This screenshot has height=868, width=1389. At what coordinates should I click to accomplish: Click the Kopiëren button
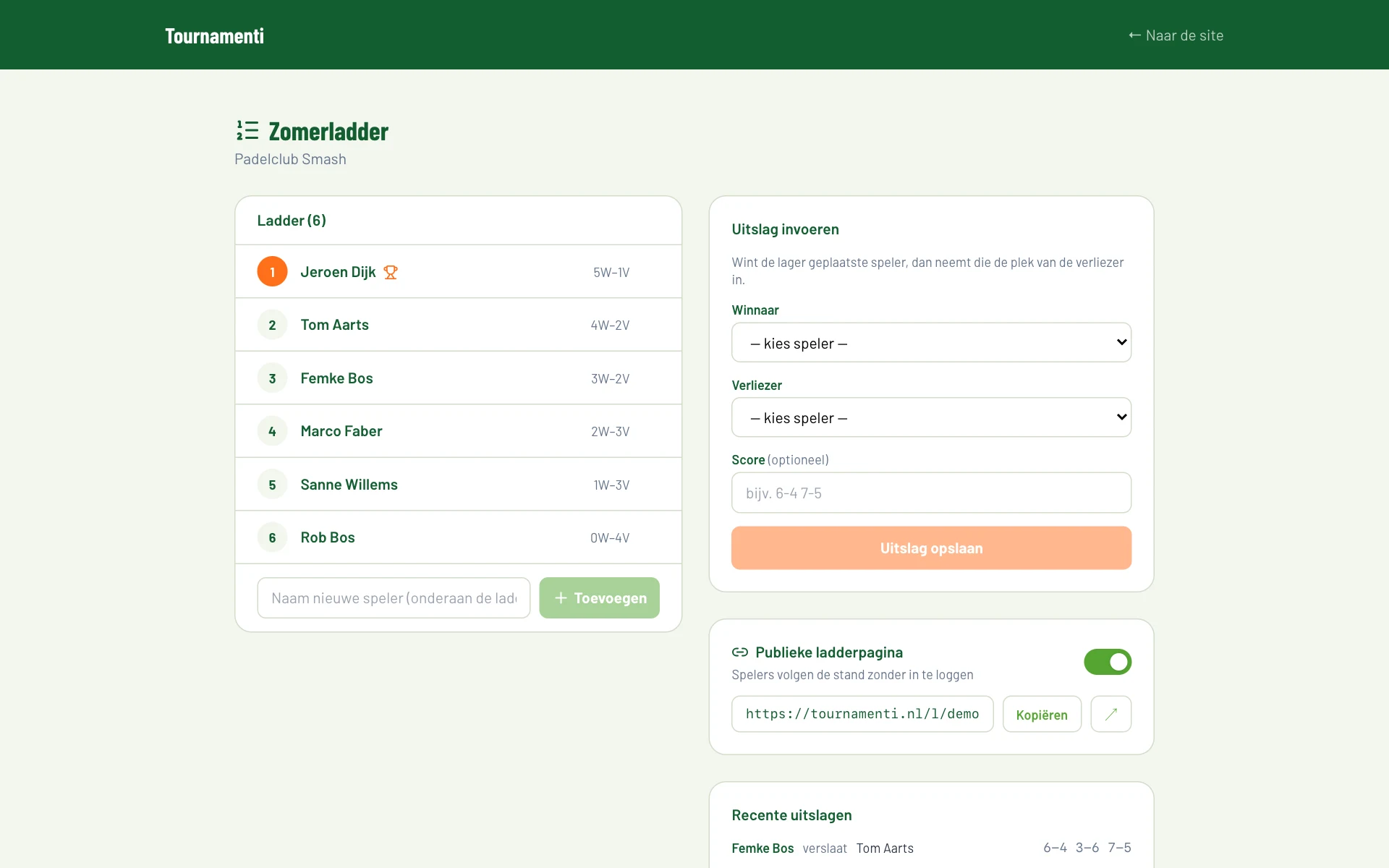point(1042,714)
